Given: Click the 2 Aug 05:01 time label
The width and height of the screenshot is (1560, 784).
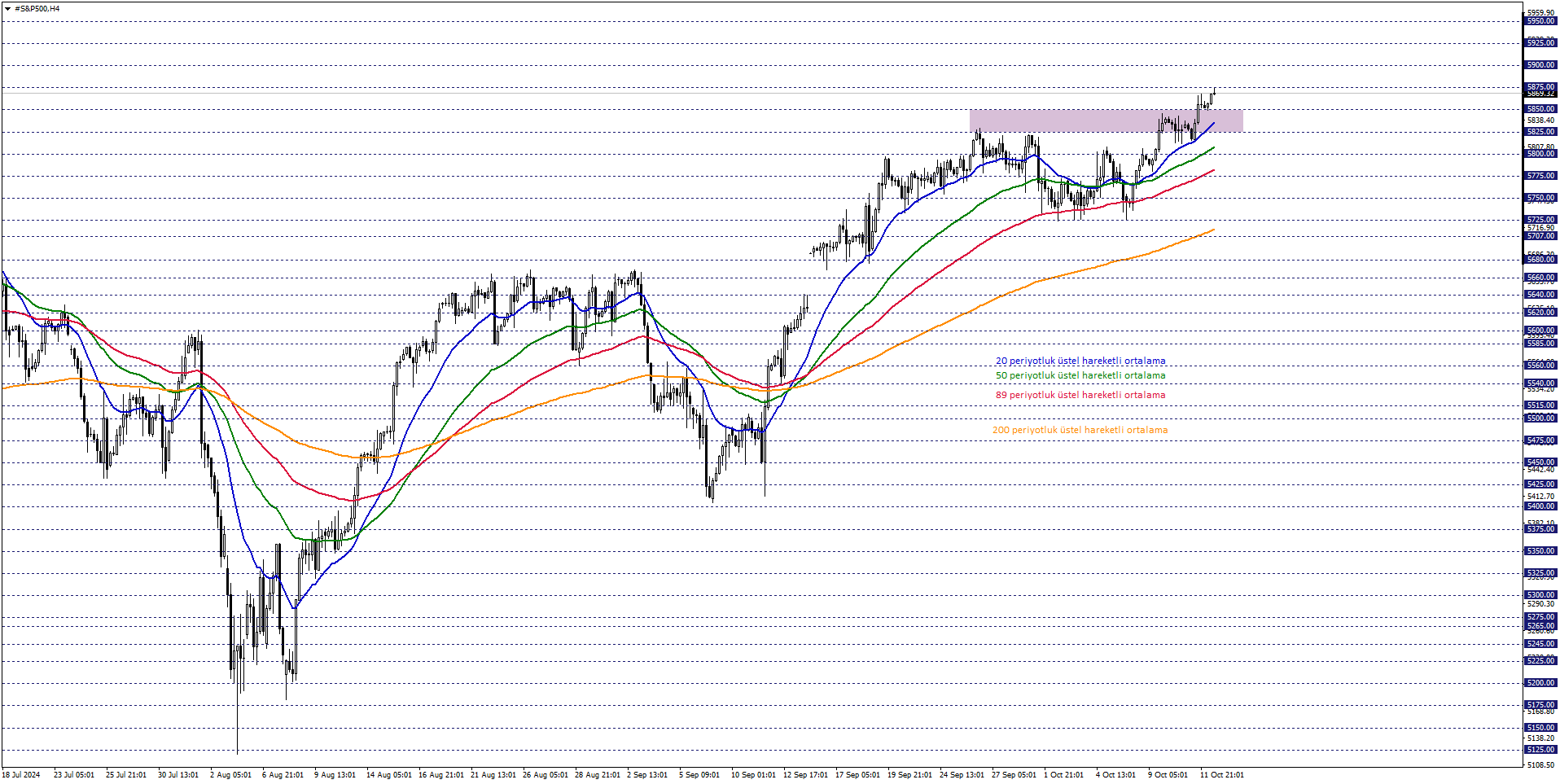Looking at the screenshot, I should pos(230,775).
